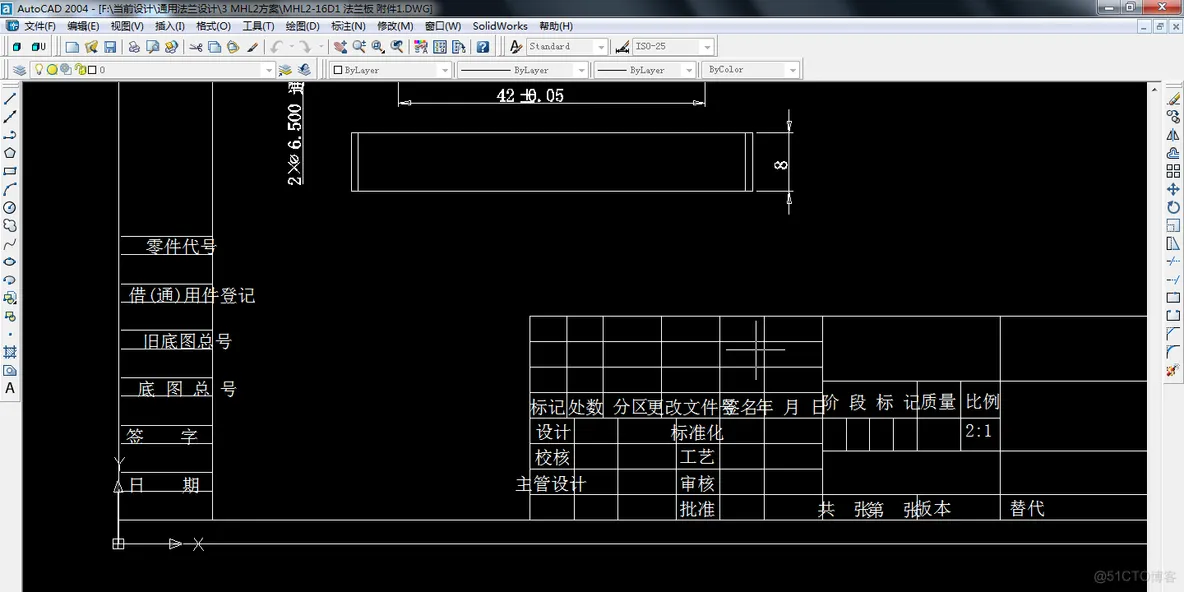Click the Undo arrow icon
The width and height of the screenshot is (1184, 592).
click(276, 47)
